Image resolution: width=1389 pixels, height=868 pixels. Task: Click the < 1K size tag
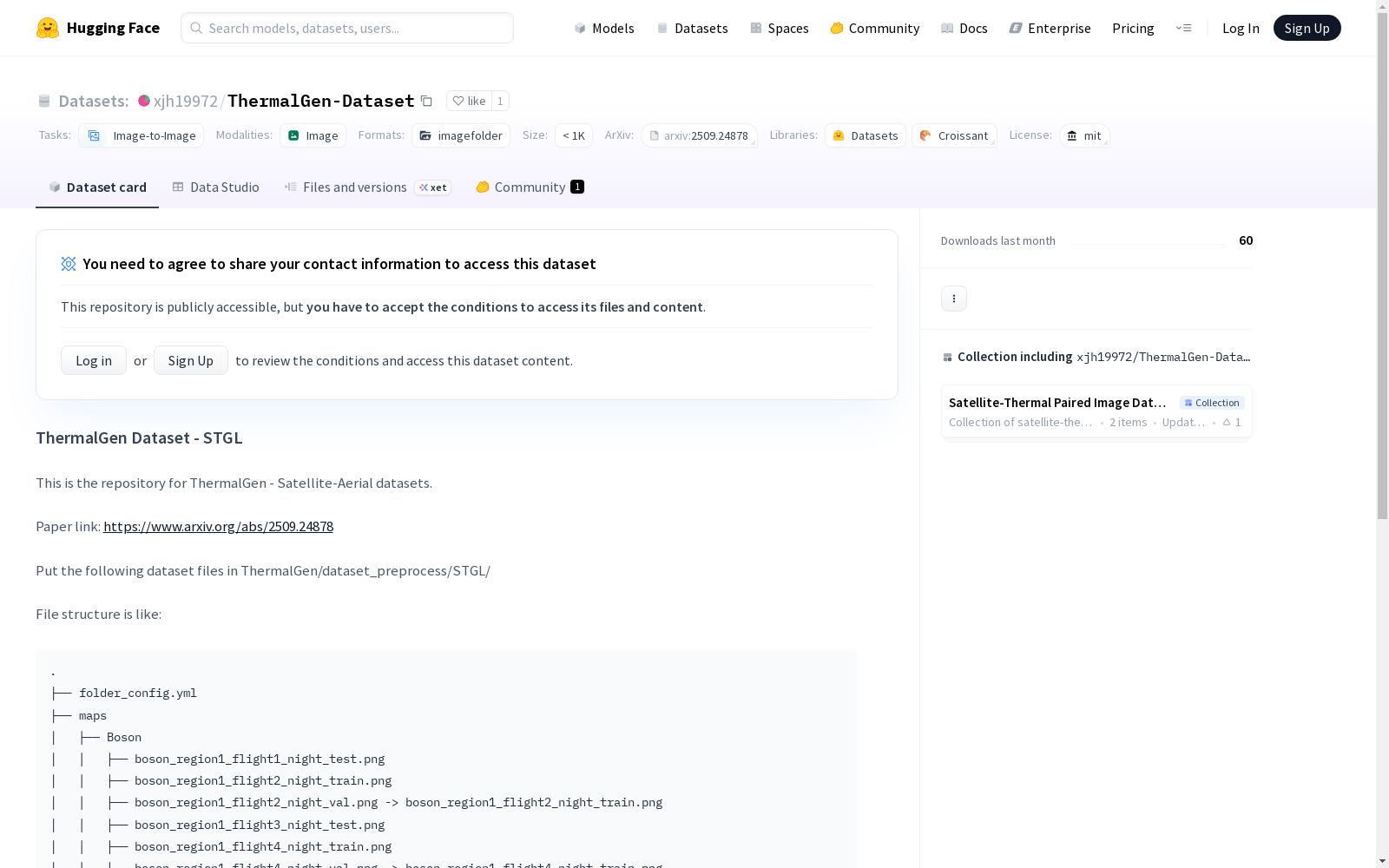(x=574, y=135)
